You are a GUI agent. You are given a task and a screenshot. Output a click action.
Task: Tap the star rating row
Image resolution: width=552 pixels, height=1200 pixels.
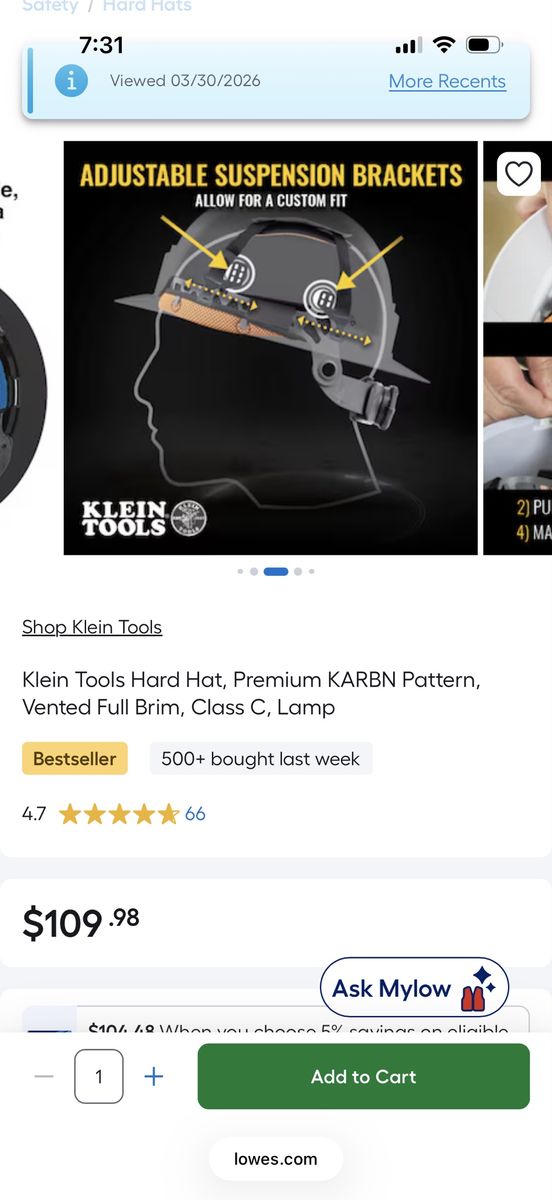coord(119,814)
